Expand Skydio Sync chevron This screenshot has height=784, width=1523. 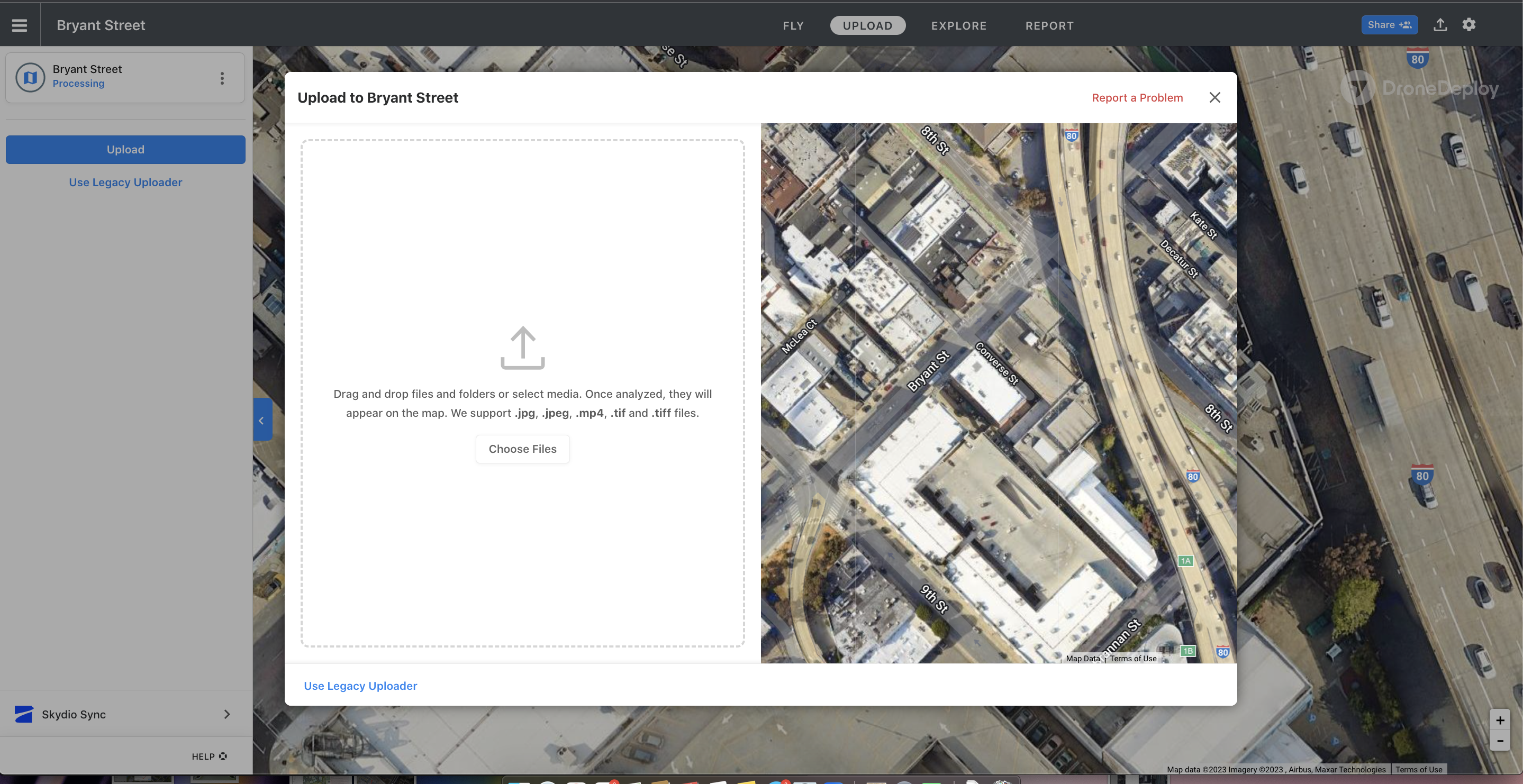pyautogui.click(x=227, y=714)
